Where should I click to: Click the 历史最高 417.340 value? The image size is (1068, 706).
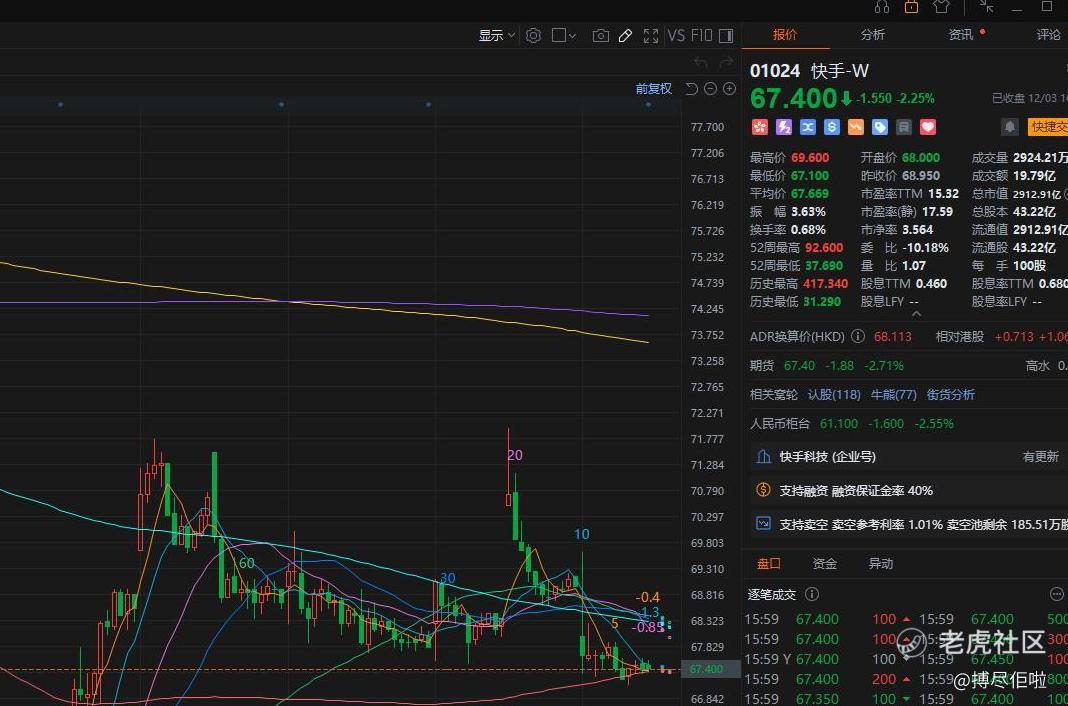point(826,284)
